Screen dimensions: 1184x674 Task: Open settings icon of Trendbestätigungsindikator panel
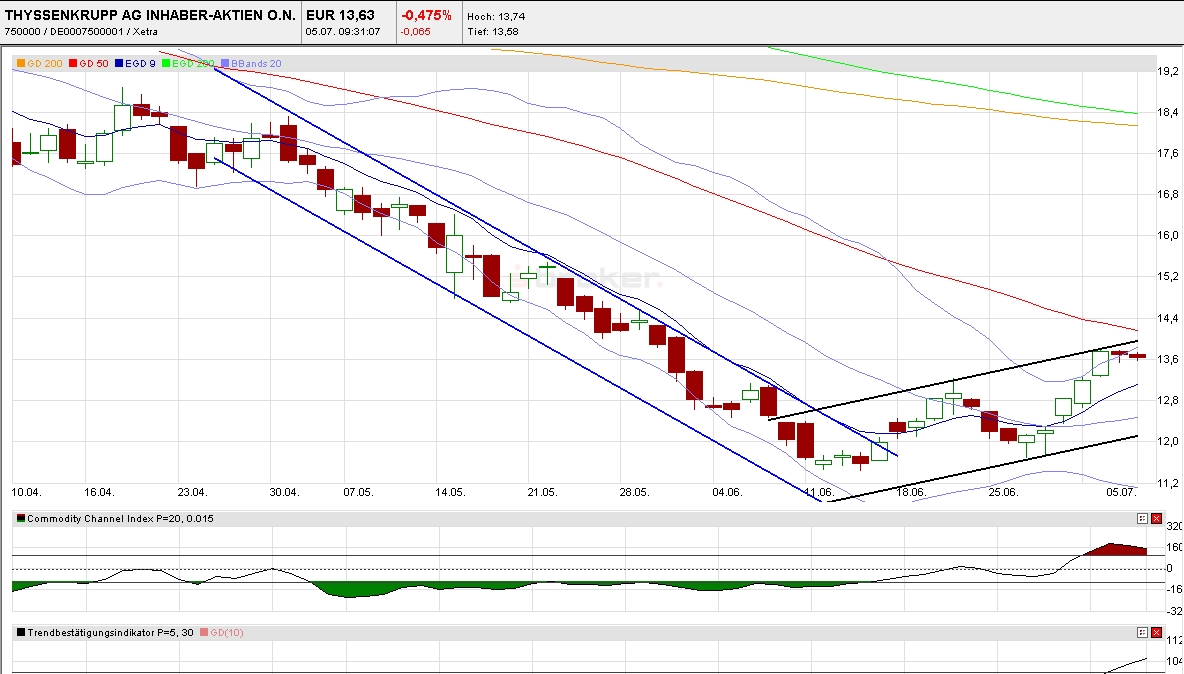(x=1142, y=632)
